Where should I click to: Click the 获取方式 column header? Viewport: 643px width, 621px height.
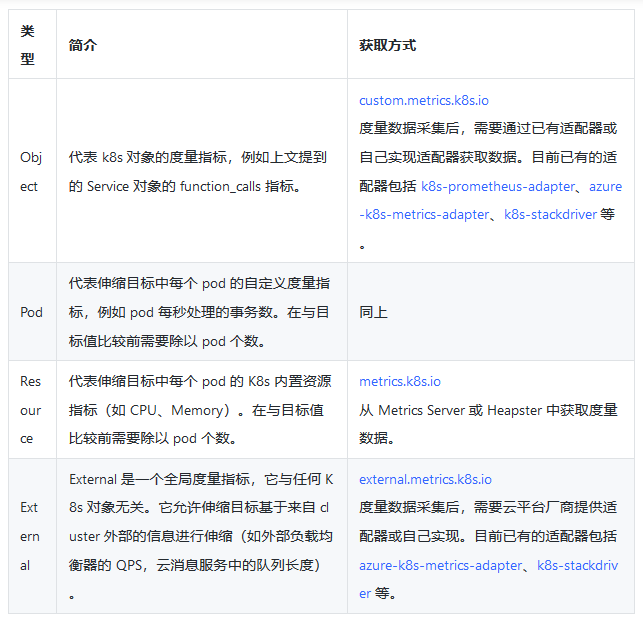(491, 44)
